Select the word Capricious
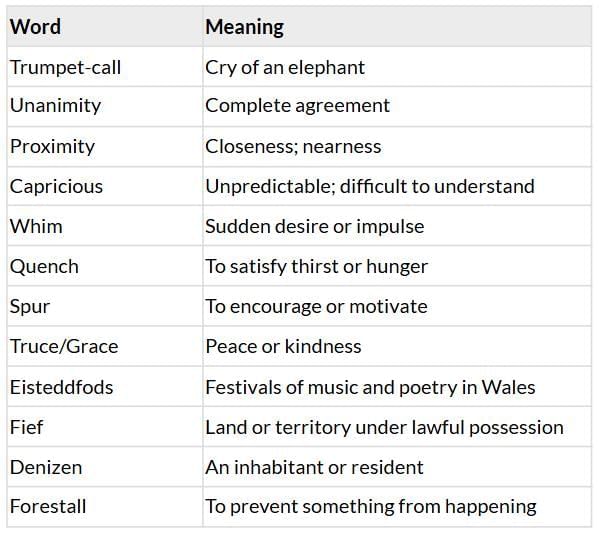599x536 pixels. [x=57, y=187]
